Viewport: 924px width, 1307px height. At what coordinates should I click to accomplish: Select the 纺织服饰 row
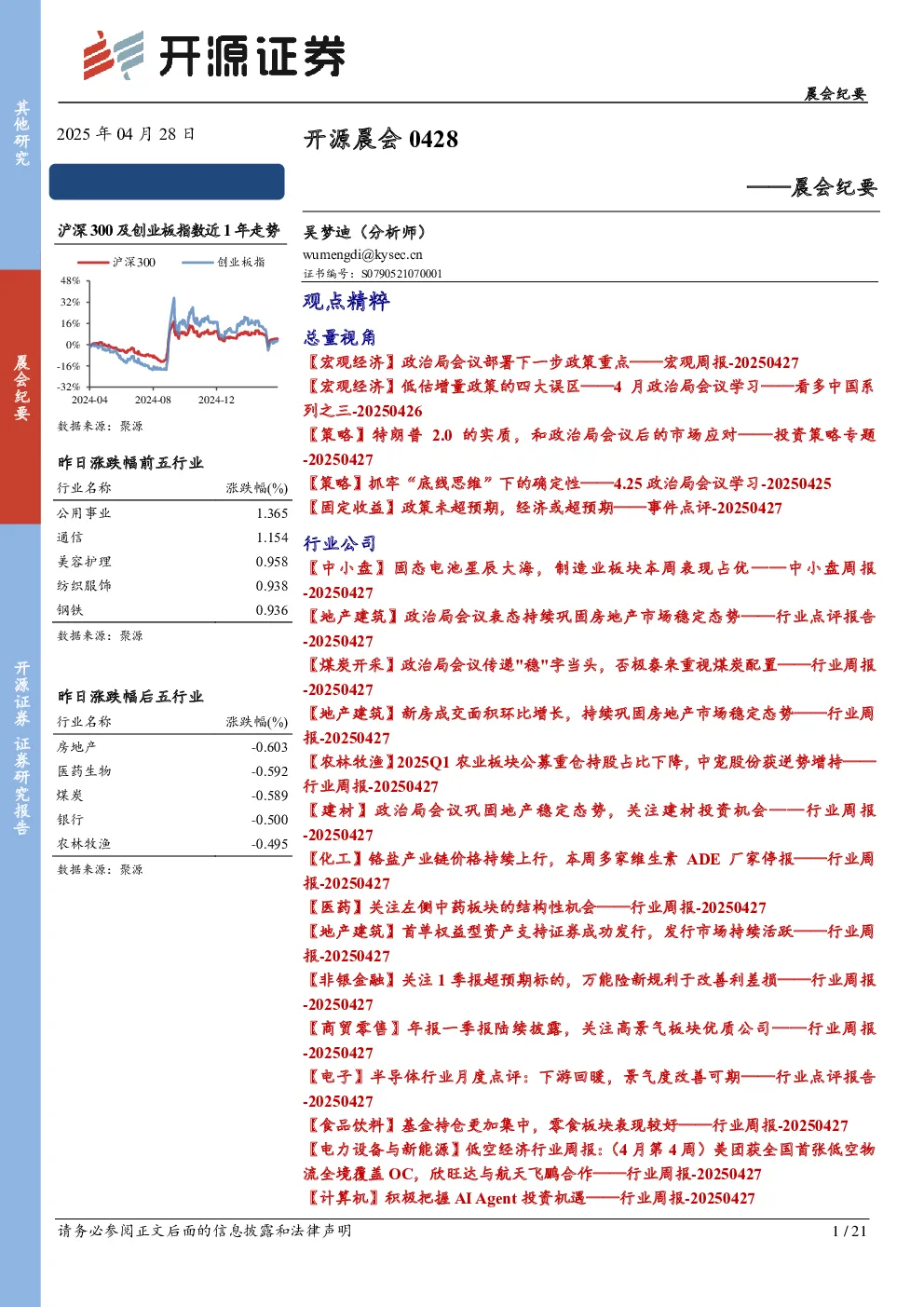[x=172, y=586]
